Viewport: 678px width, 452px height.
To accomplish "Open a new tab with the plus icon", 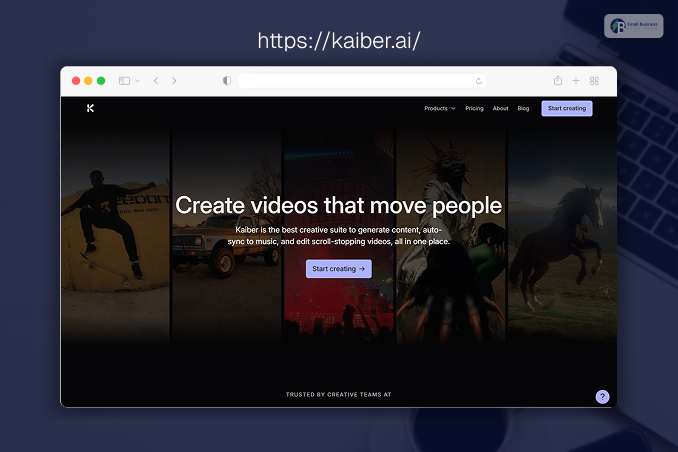I will coord(576,81).
